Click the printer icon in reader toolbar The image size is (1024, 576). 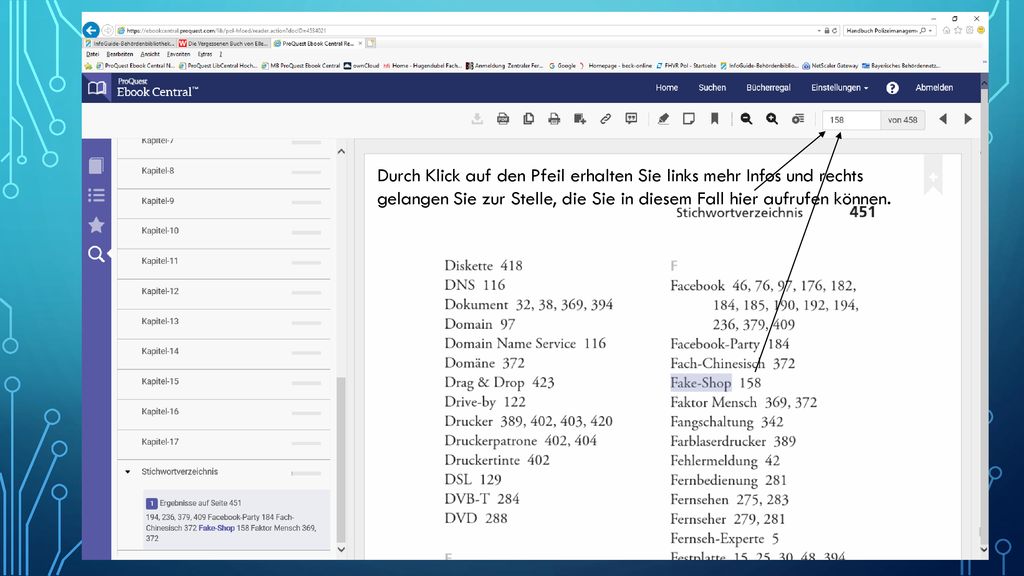[554, 119]
